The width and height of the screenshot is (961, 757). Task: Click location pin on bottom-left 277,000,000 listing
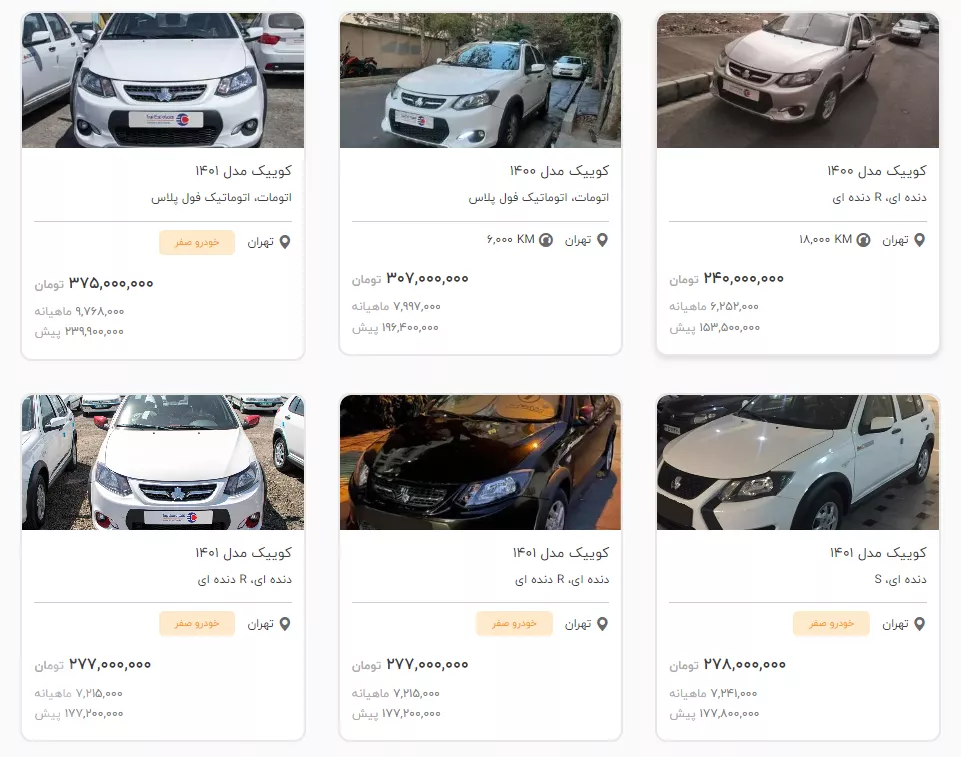point(285,624)
